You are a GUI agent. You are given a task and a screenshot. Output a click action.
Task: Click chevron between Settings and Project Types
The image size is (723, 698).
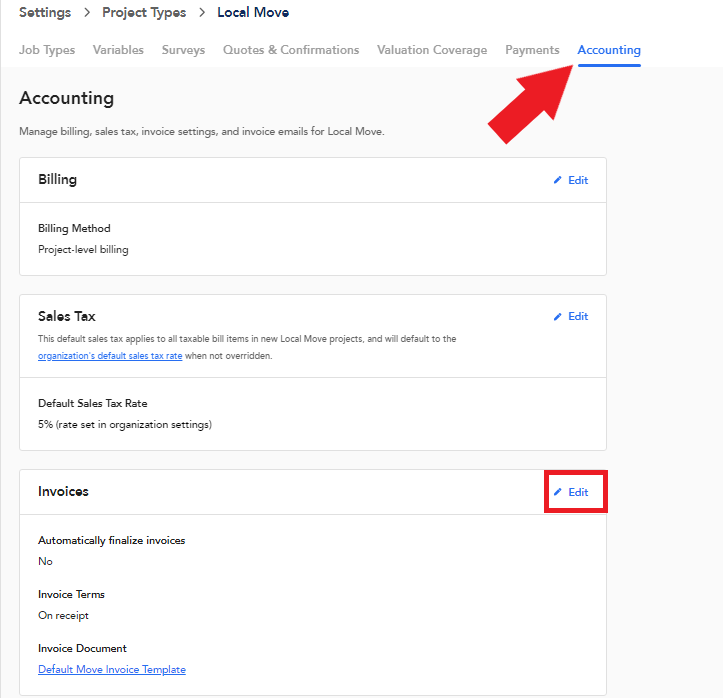(87, 12)
